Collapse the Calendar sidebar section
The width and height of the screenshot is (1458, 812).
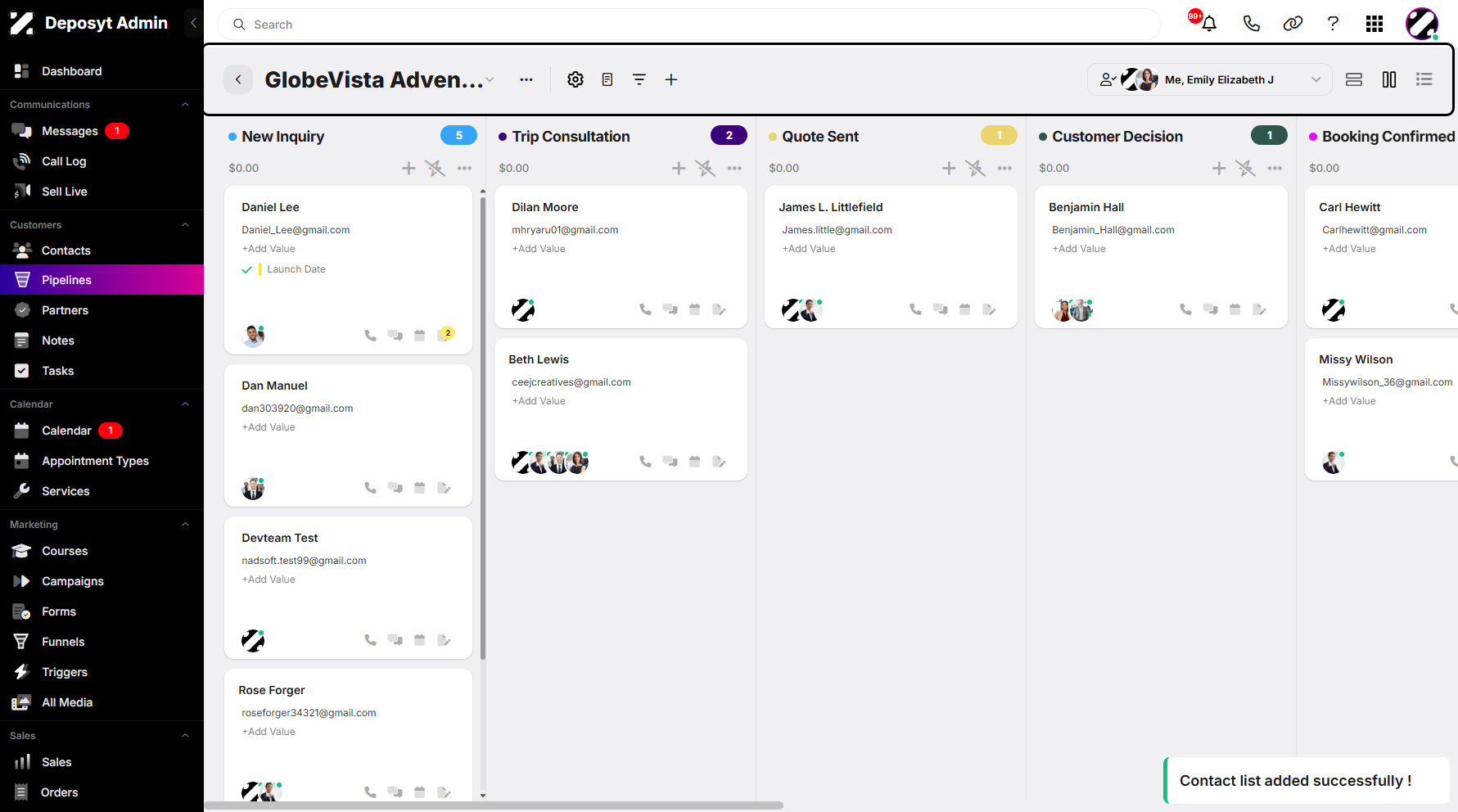[x=185, y=404]
